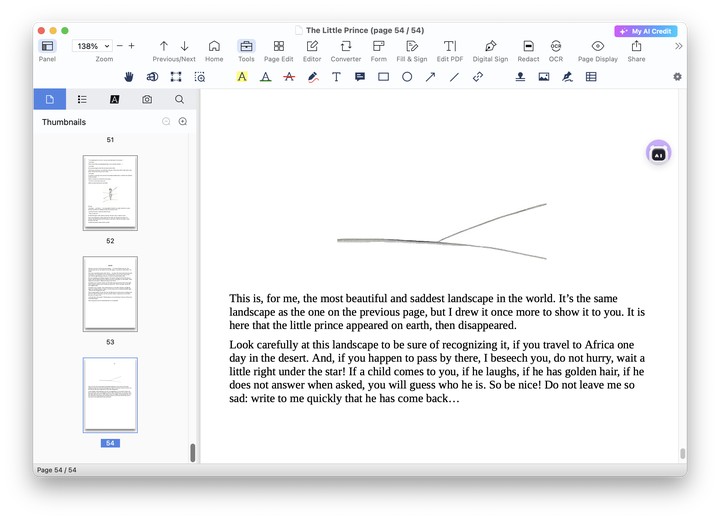
Task: Select the text selection tool
Action: [152, 77]
